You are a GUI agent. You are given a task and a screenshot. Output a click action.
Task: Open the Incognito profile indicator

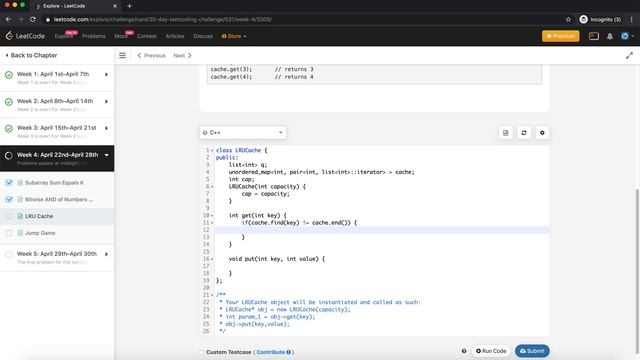pos(600,19)
